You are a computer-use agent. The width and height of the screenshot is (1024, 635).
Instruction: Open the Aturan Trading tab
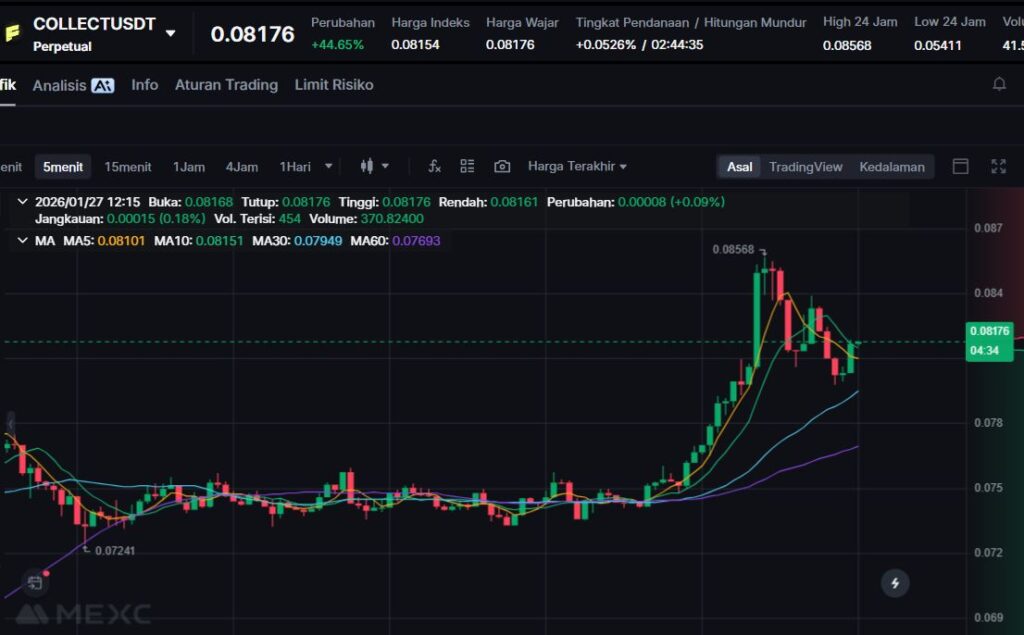click(226, 85)
